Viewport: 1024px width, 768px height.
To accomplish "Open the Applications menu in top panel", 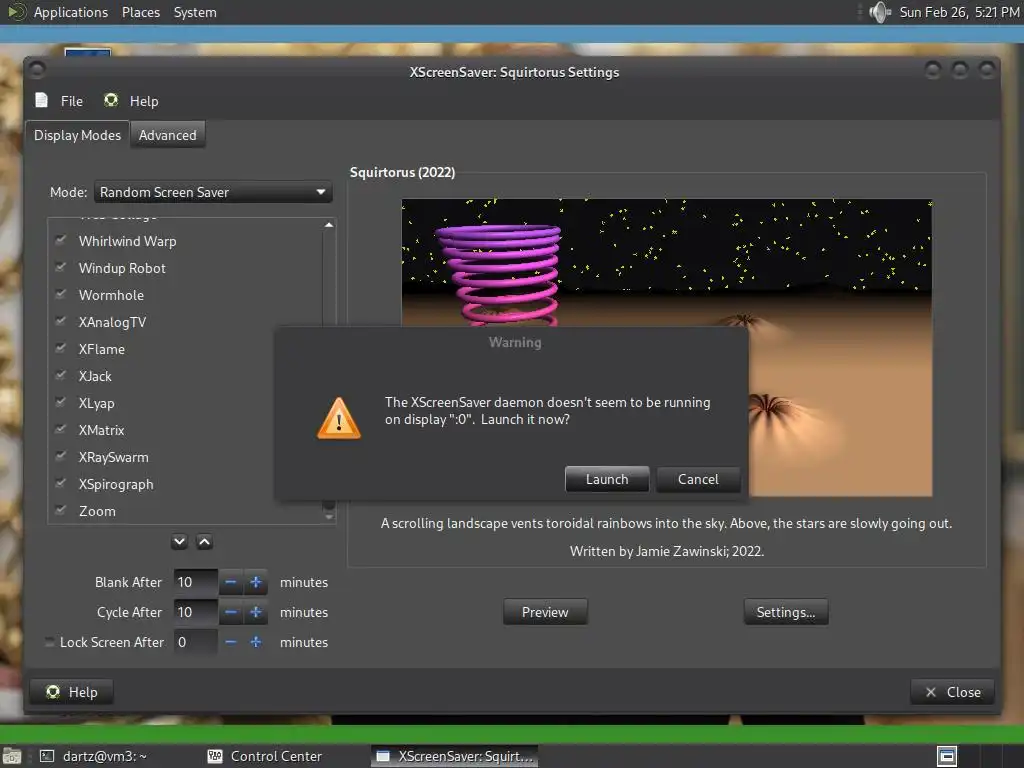I will 71,12.
